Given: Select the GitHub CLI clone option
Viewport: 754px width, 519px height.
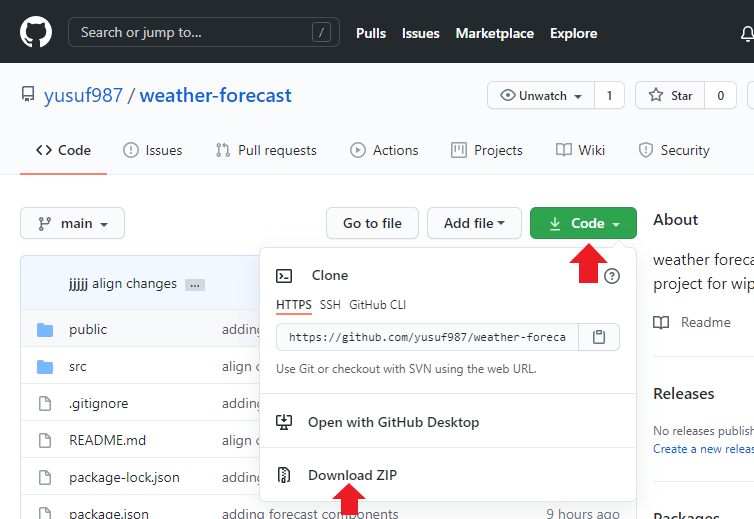Looking at the screenshot, I should click(x=377, y=305).
